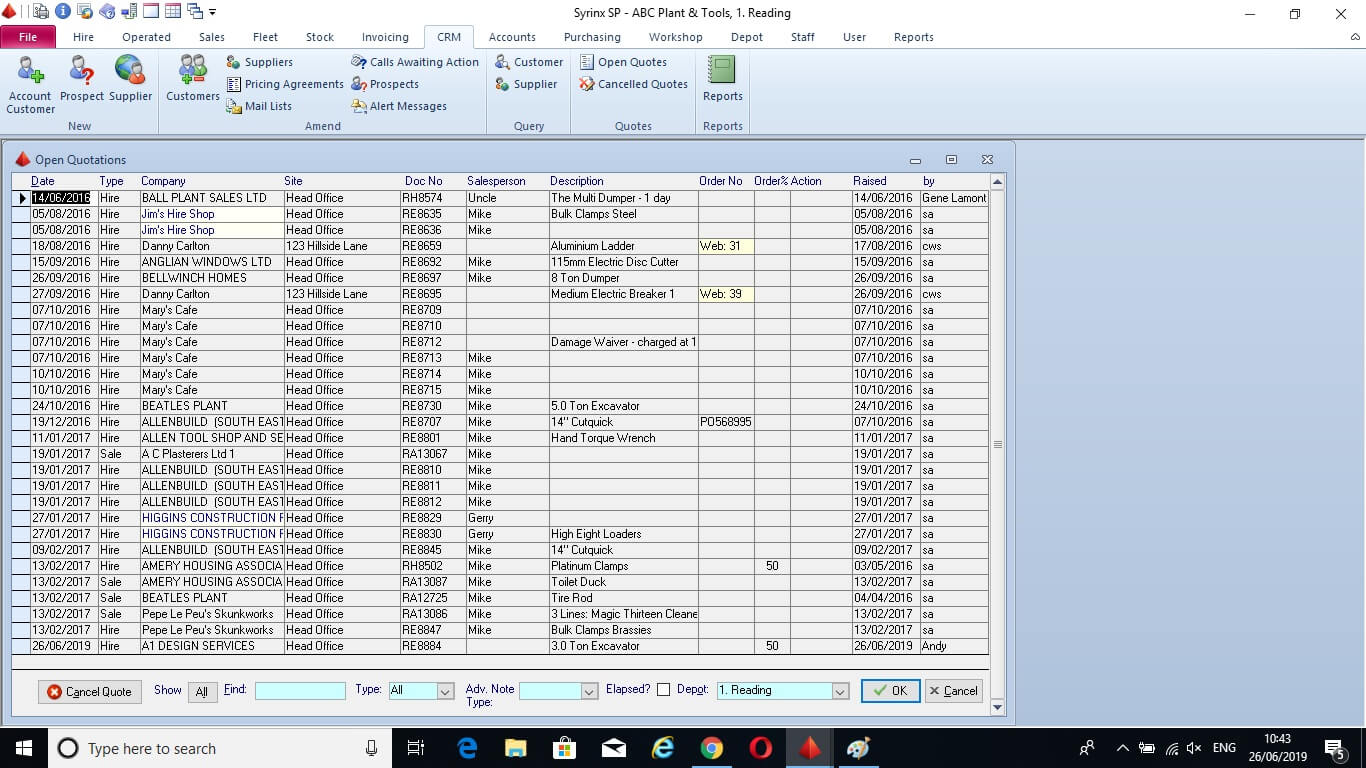
Task: Switch to the Hire tab
Action: click(83, 37)
